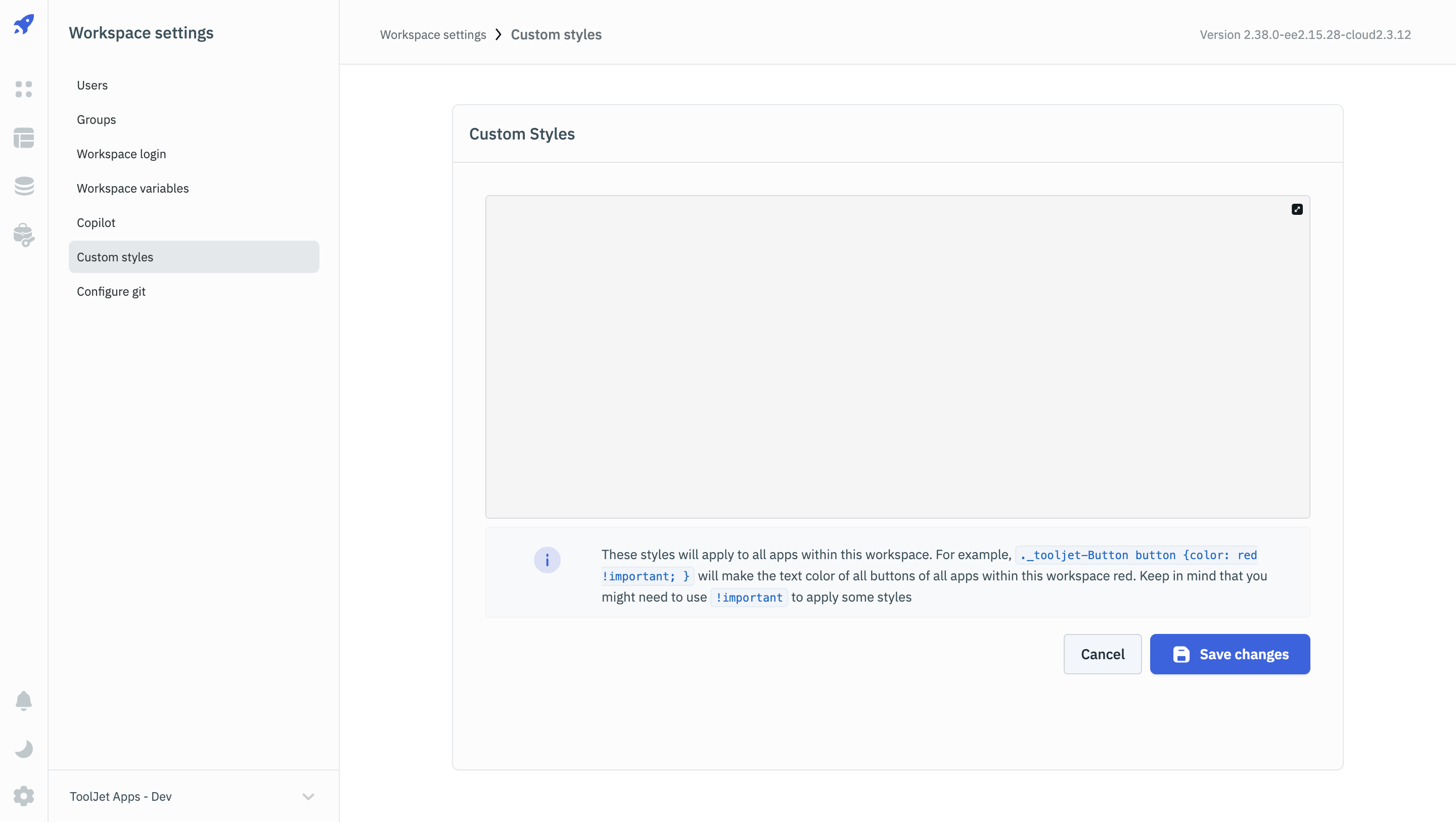Screen dimensions: 1456x822
Task: Select Workspace variables in sidebar
Action: [x=133, y=188]
